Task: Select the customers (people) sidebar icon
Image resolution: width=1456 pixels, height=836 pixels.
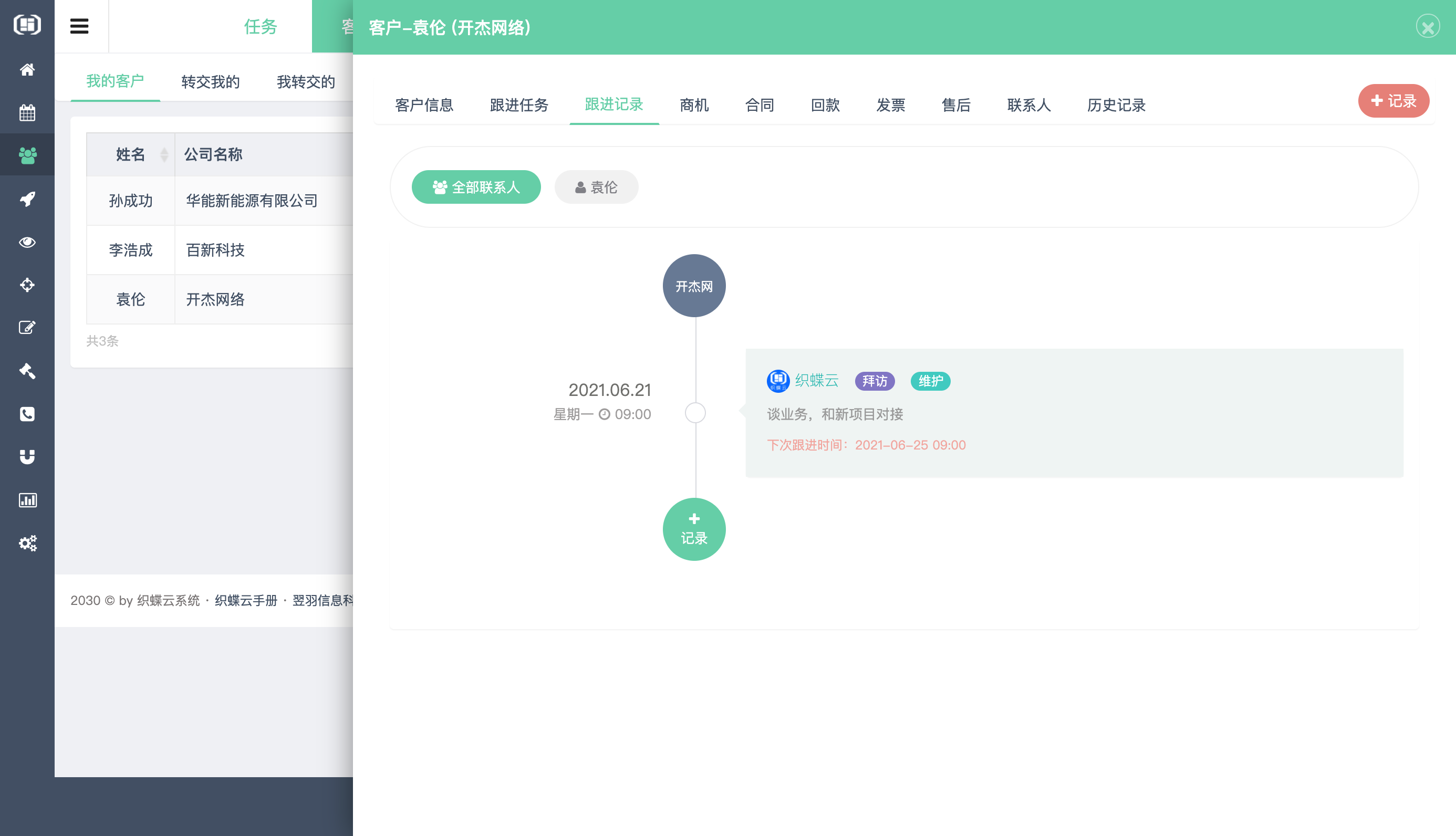Action: click(27, 154)
